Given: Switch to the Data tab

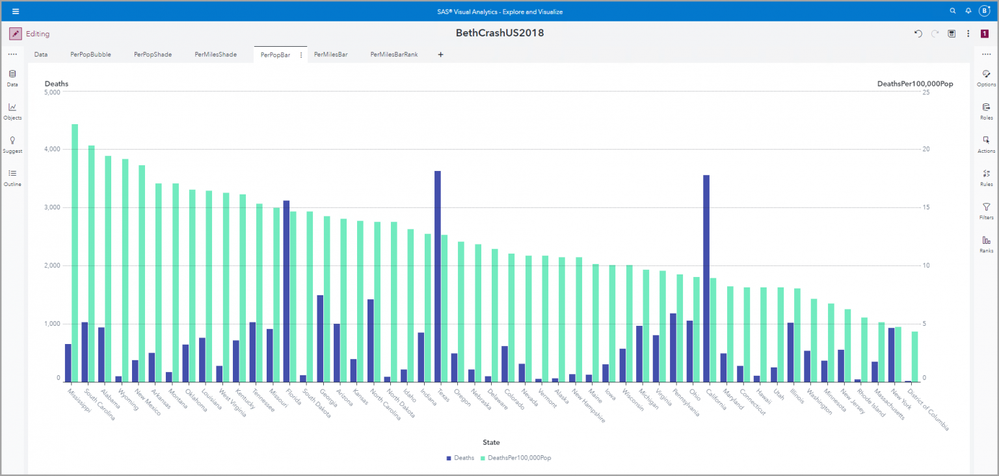Looking at the screenshot, I should [x=41, y=55].
